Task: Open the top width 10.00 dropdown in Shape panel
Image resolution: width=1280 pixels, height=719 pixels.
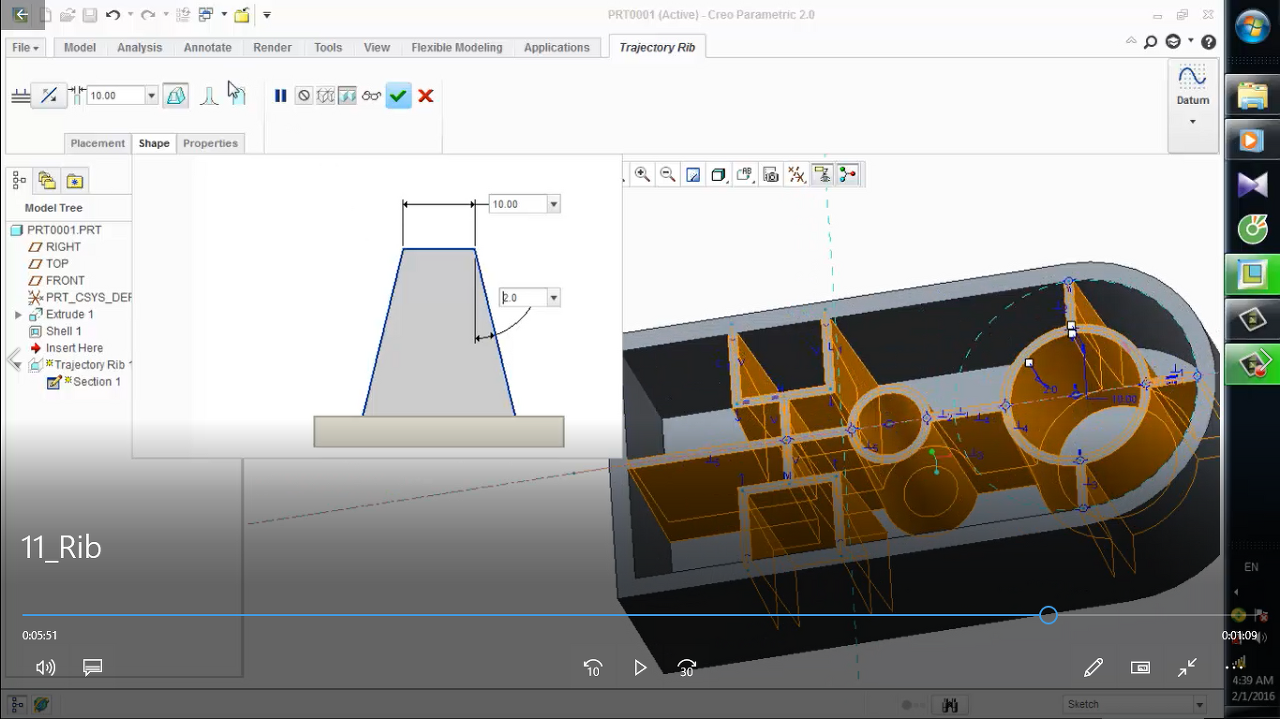Action: (x=554, y=204)
